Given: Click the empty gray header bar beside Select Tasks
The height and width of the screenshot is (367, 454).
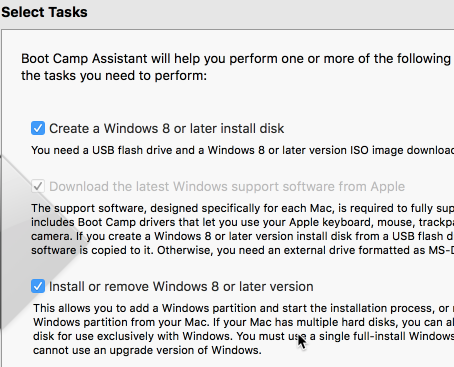Looking at the screenshot, I should [270, 13].
